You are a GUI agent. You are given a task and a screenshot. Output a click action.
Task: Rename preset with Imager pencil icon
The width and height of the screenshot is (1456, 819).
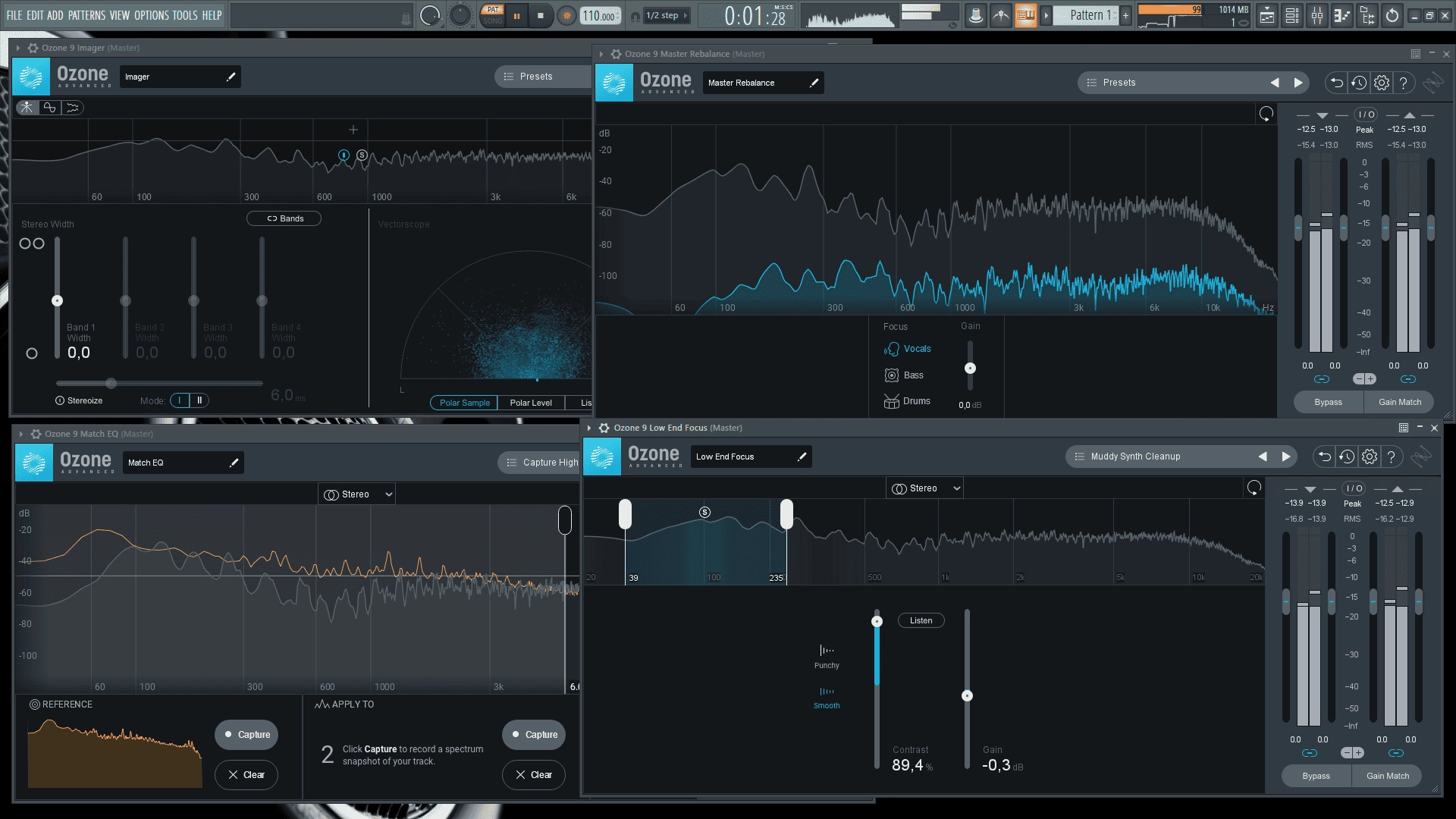[x=231, y=77]
